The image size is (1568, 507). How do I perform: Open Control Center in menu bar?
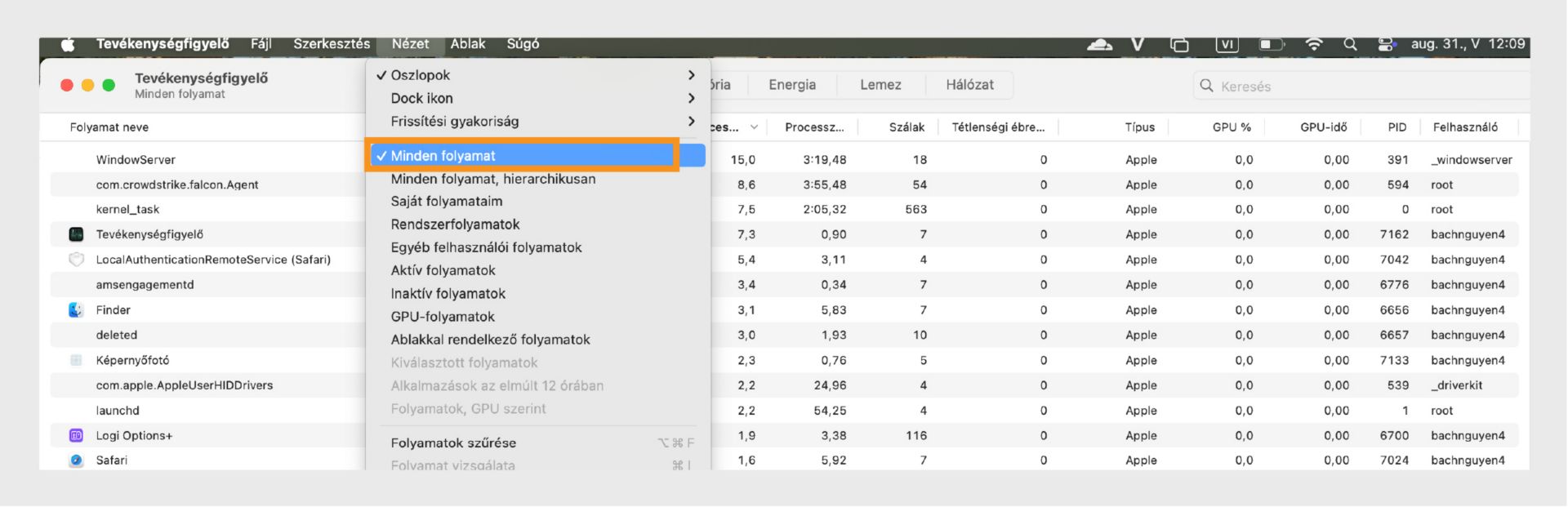click(x=1386, y=44)
